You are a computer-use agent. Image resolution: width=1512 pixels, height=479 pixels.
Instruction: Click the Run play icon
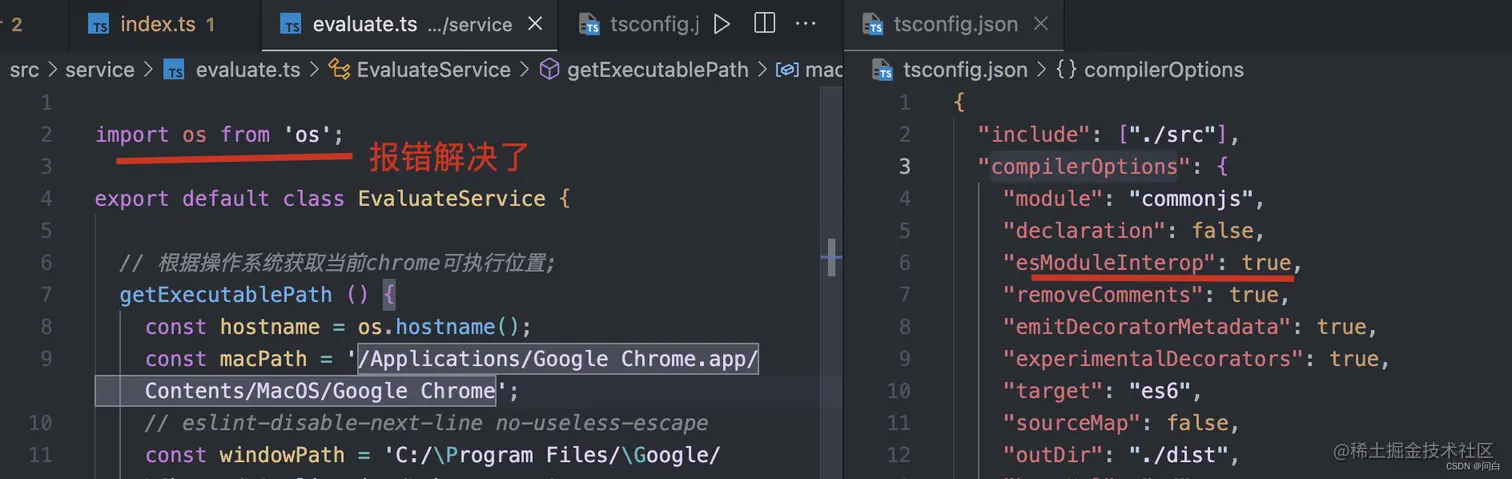pos(722,24)
